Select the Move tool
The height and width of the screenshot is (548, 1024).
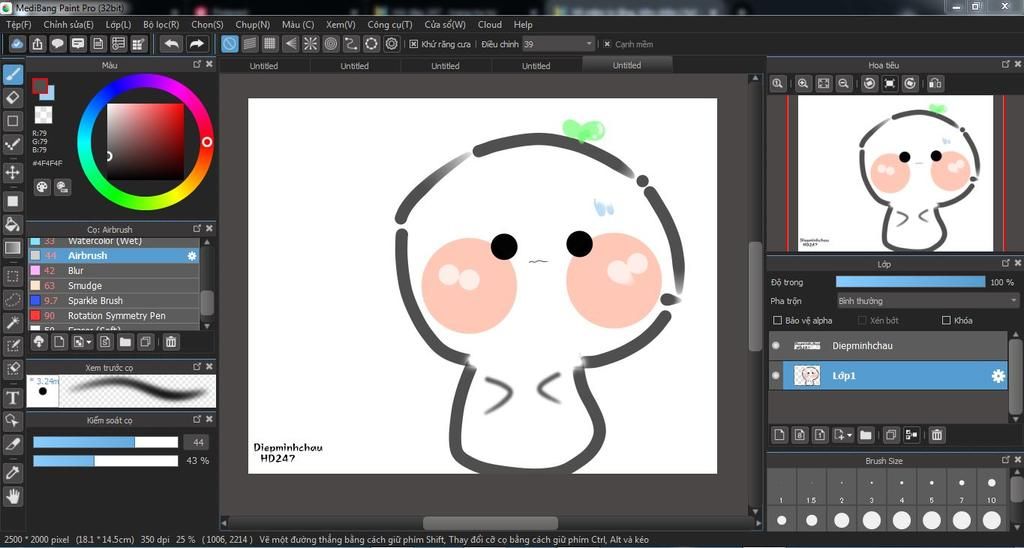(12, 172)
